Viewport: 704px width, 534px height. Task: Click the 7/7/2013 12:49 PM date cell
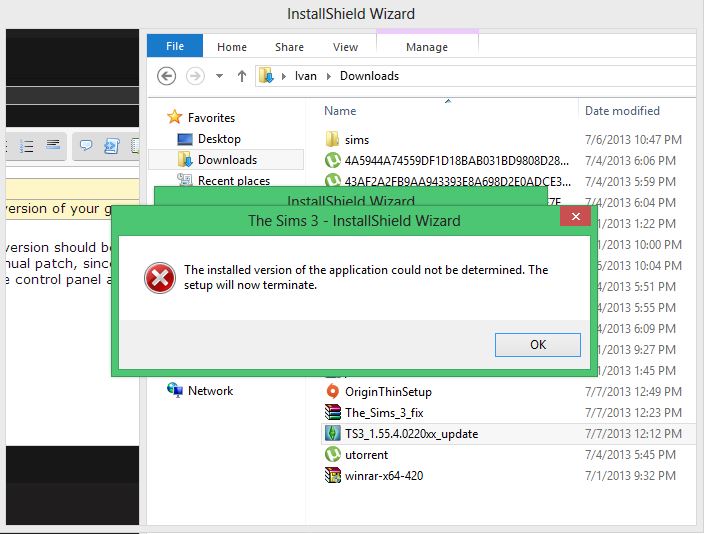(x=633, y=392)
